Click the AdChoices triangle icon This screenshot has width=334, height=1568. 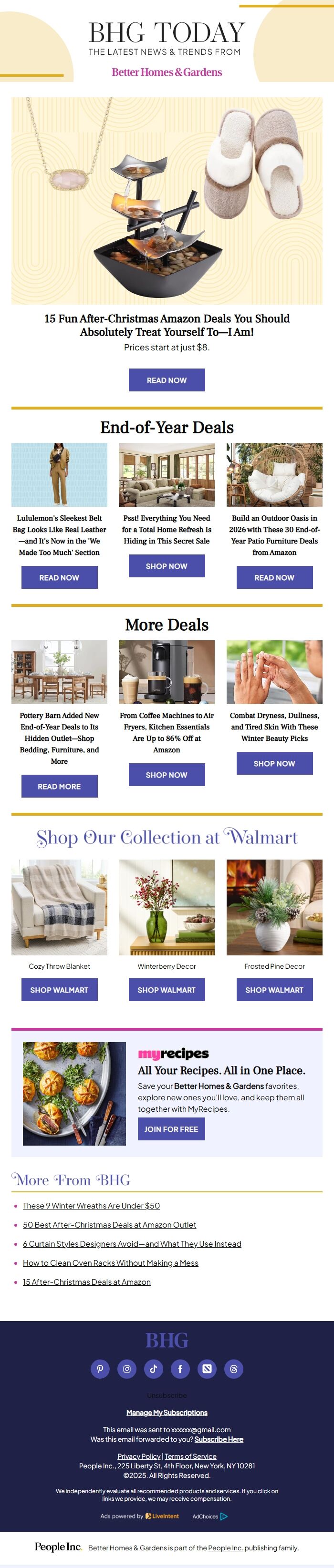click(224, 1516)
